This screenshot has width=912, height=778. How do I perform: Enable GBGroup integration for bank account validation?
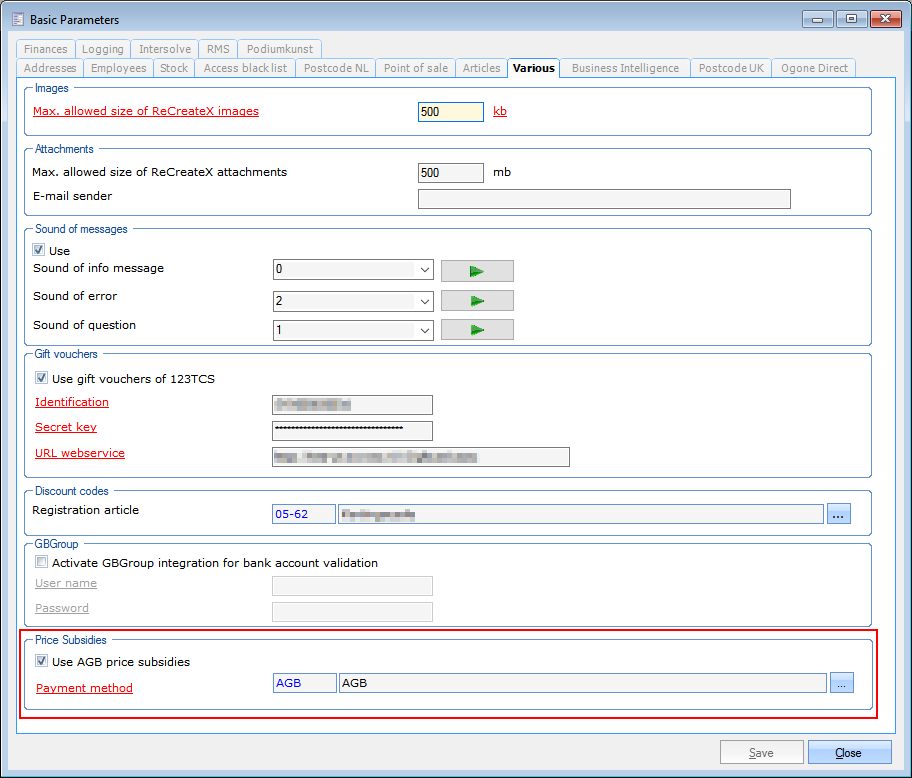coord(42,563)
